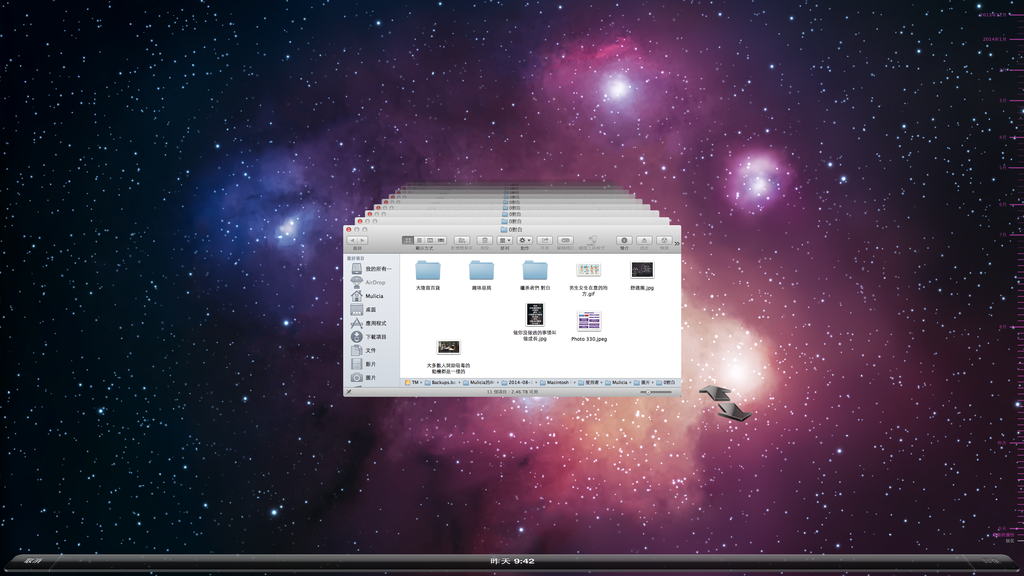The height and width of the screenshot is (576, 1024).
Task: Switch Finder to icon view
Action: coord(408,240)
